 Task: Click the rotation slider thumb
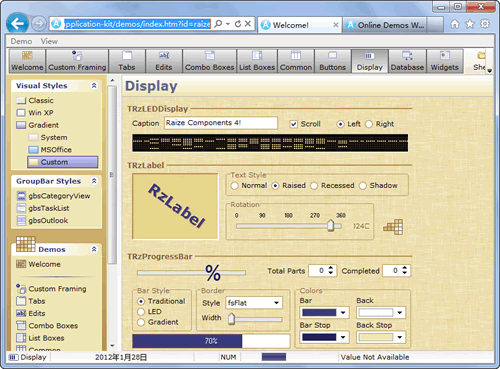coord(330,225)
